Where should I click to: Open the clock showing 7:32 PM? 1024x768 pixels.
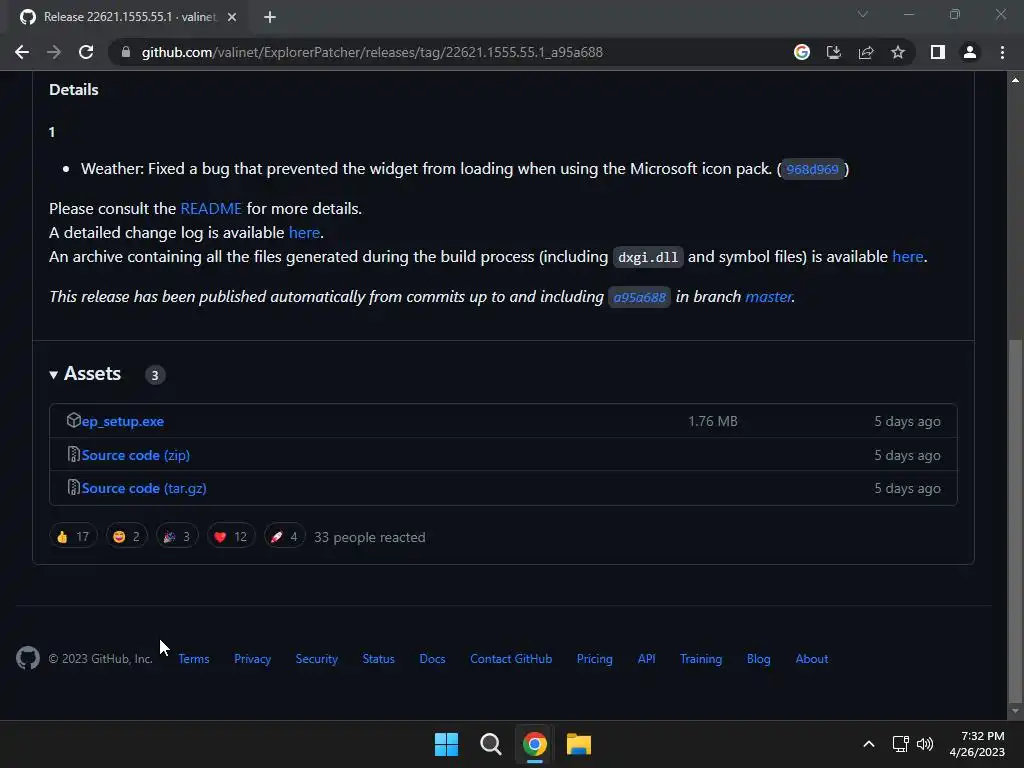(977, 744)
